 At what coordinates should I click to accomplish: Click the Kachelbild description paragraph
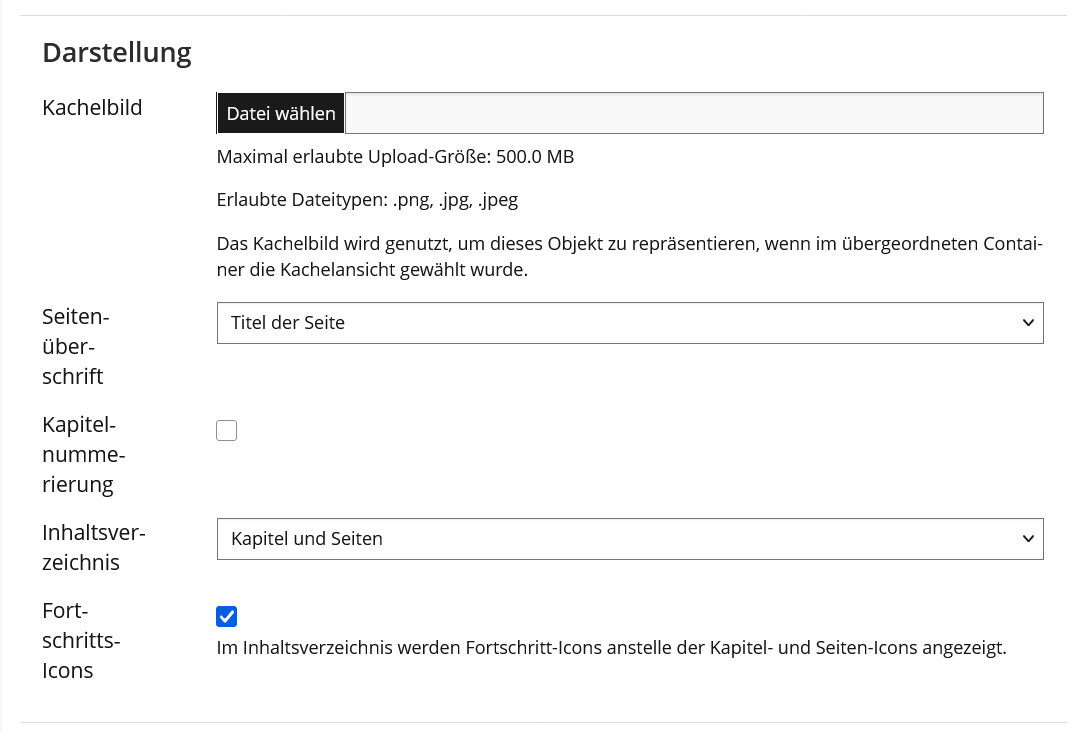click(x=629, y=257)
